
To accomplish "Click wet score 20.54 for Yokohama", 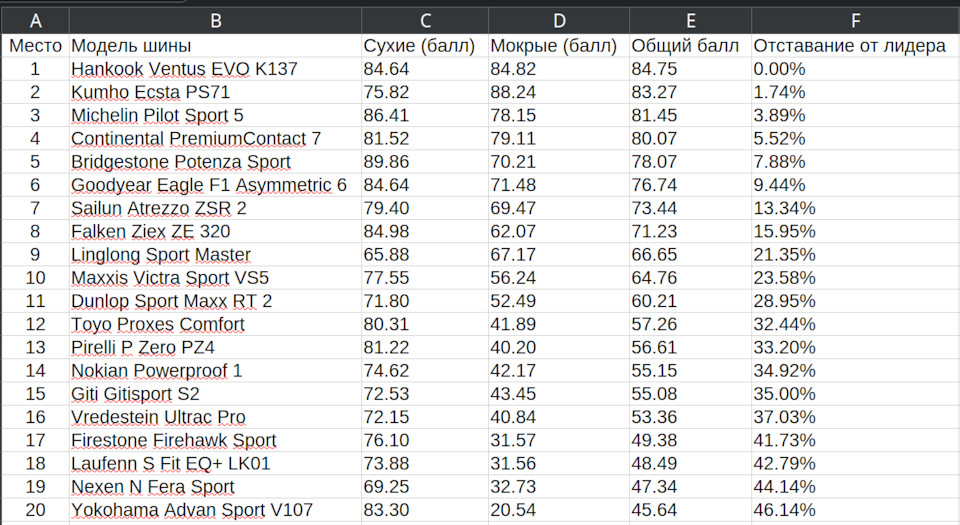I will [559, 511].
